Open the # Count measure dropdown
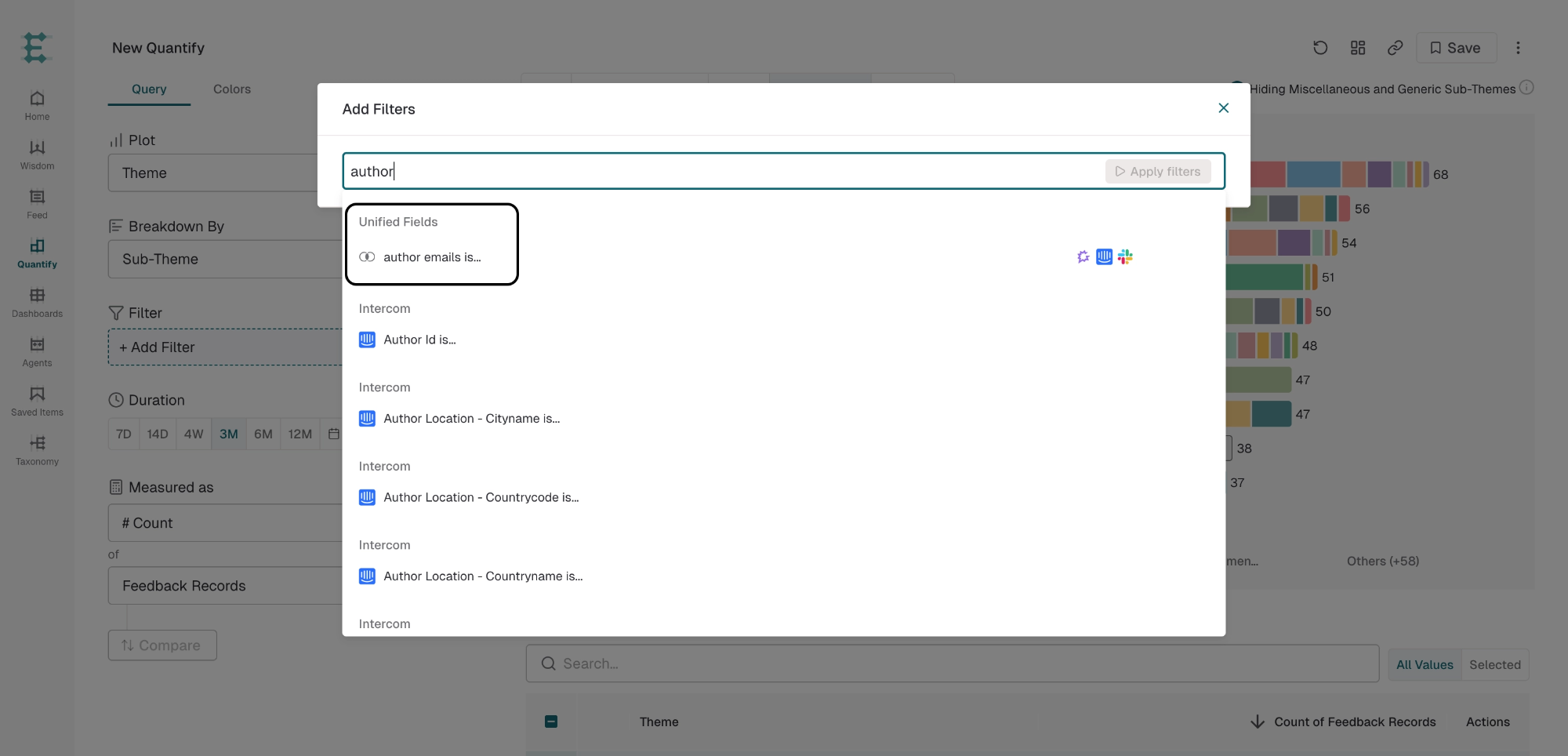This screenshot has height=756, width=1568. tap(225, 523)
